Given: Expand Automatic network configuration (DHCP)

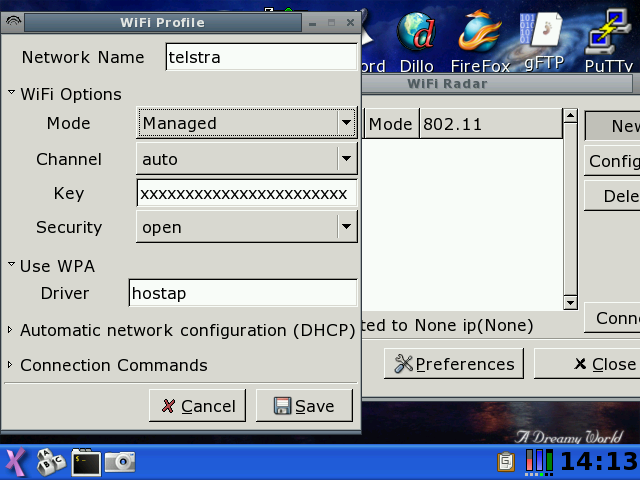Looking at the screenshot, I should click(12, 330).
